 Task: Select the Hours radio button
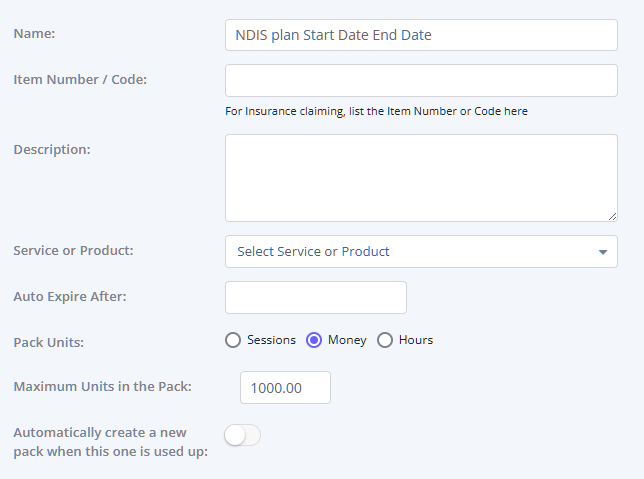[x=385, y=340]
